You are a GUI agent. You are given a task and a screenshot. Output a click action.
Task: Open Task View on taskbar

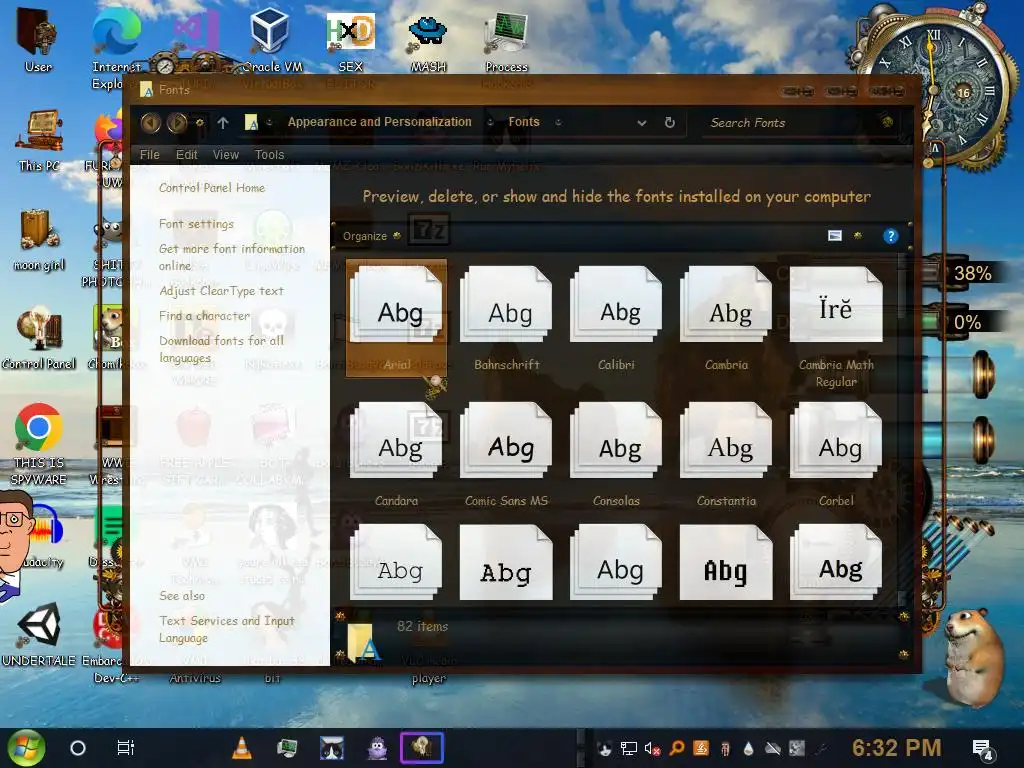tap(125, 748)
